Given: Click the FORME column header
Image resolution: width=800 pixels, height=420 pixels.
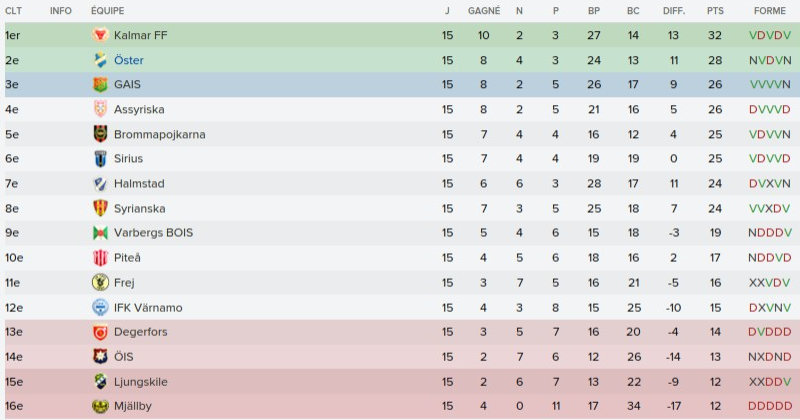Looking at the screenshot, I should point(769,11).
